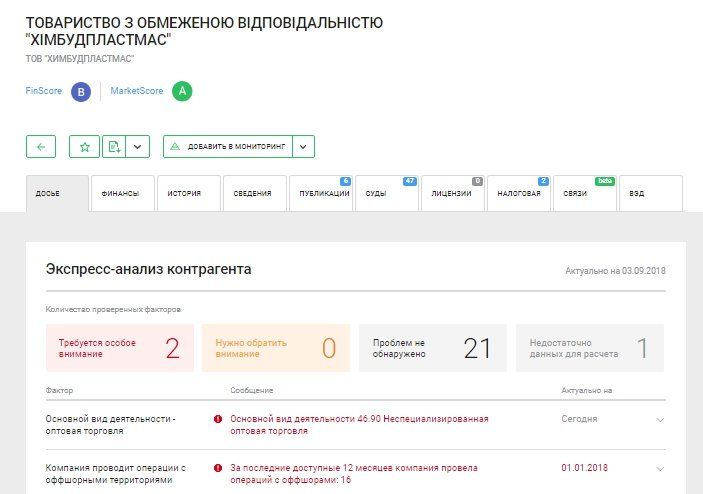This screenshot has height=494, width=703.
Task: Click Недостаточно данных для расчета card
Action: click(x=590, y=348)
